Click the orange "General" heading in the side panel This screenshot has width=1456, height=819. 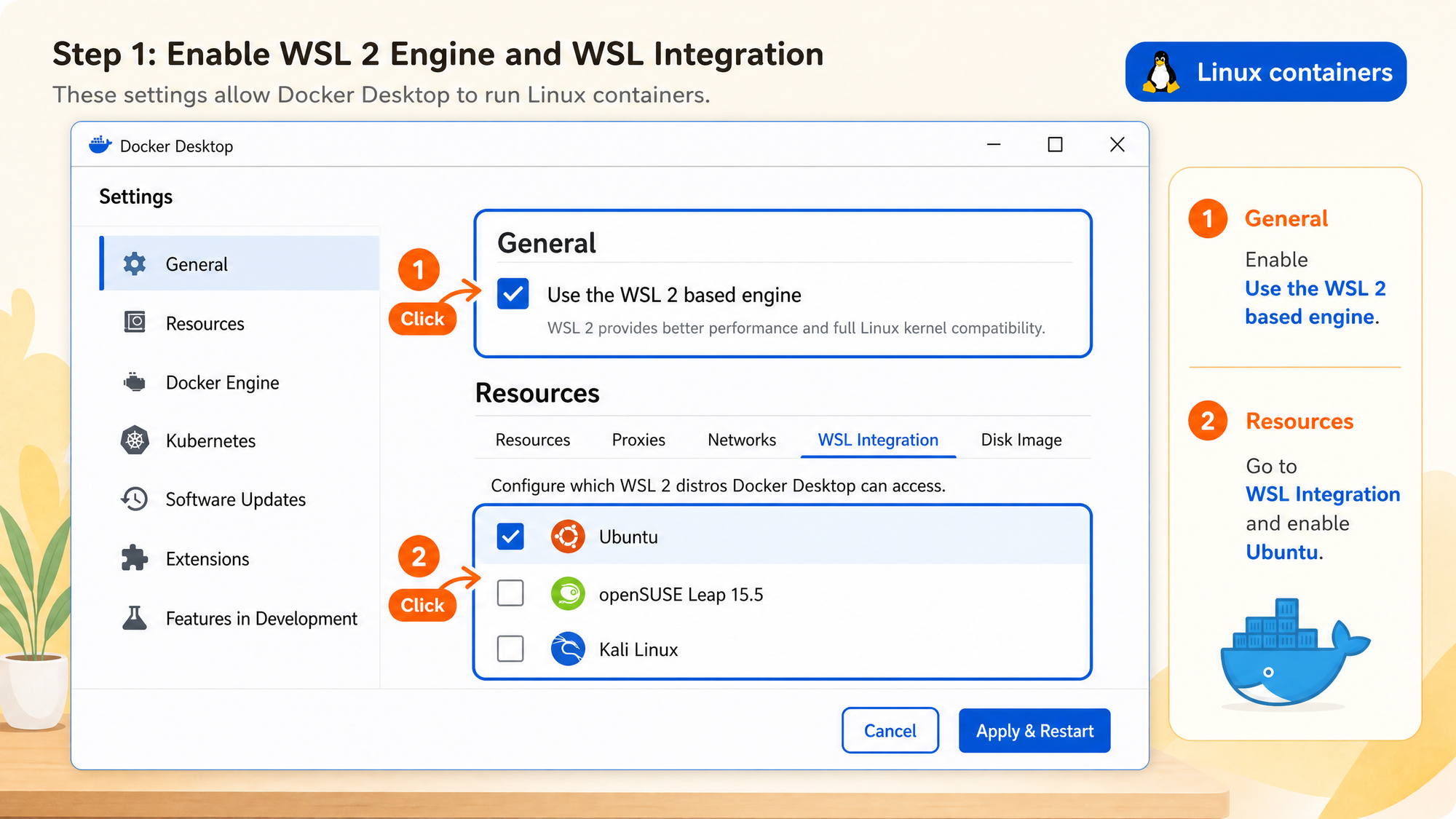pyautogui.click(x=1286, y=218)
